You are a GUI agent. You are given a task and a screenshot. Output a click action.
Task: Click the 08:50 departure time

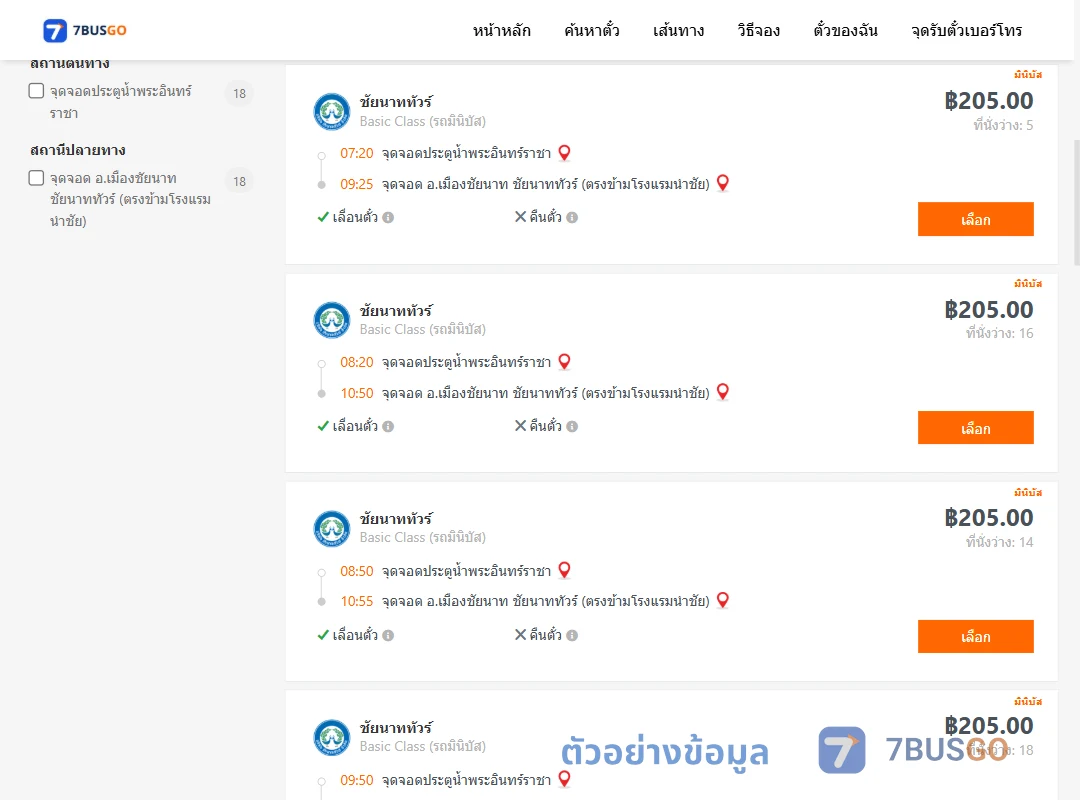(x=357, y=571)
